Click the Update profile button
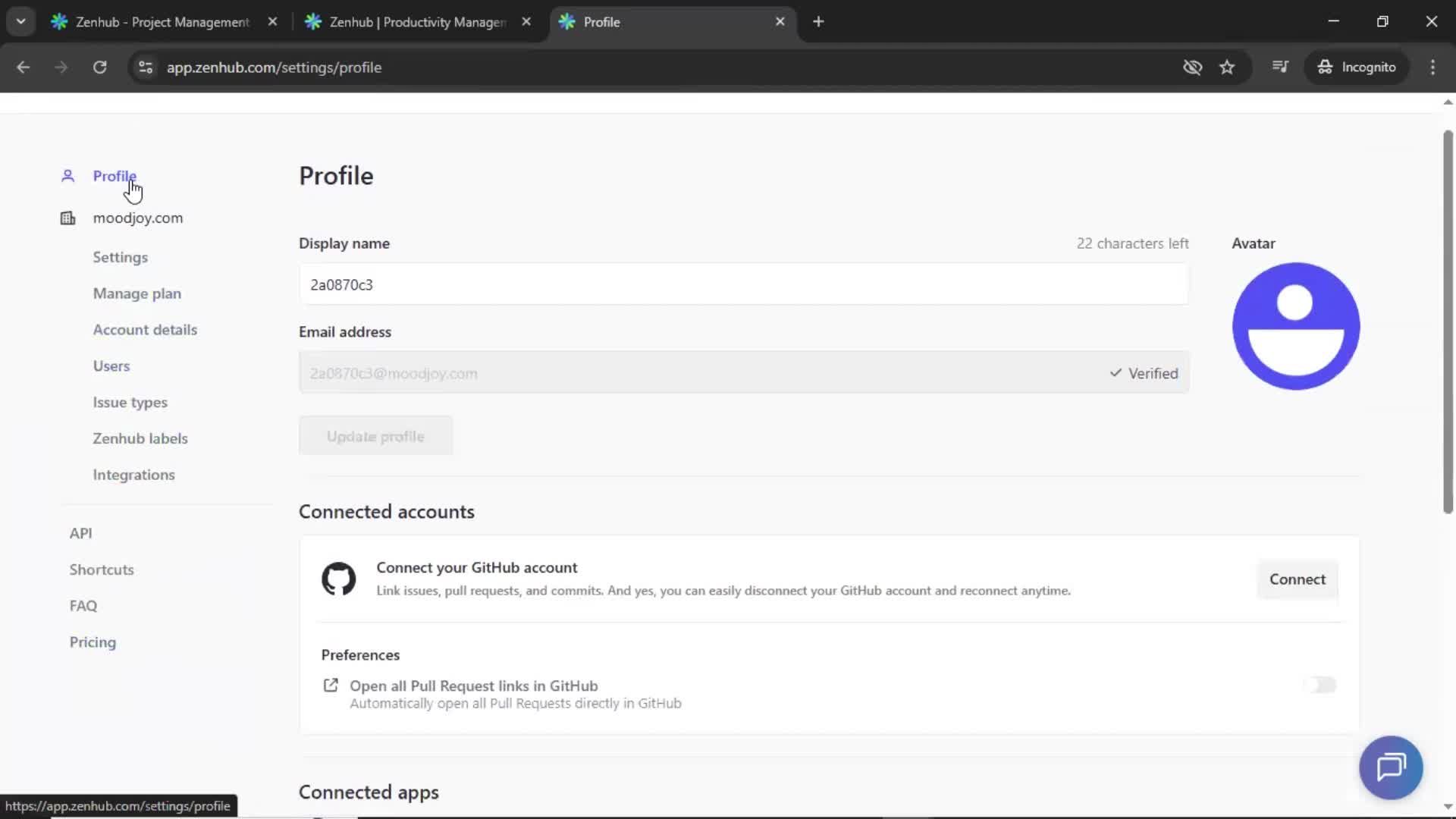The height and width of the screenshot is (819, 1456). pos(375,436)
